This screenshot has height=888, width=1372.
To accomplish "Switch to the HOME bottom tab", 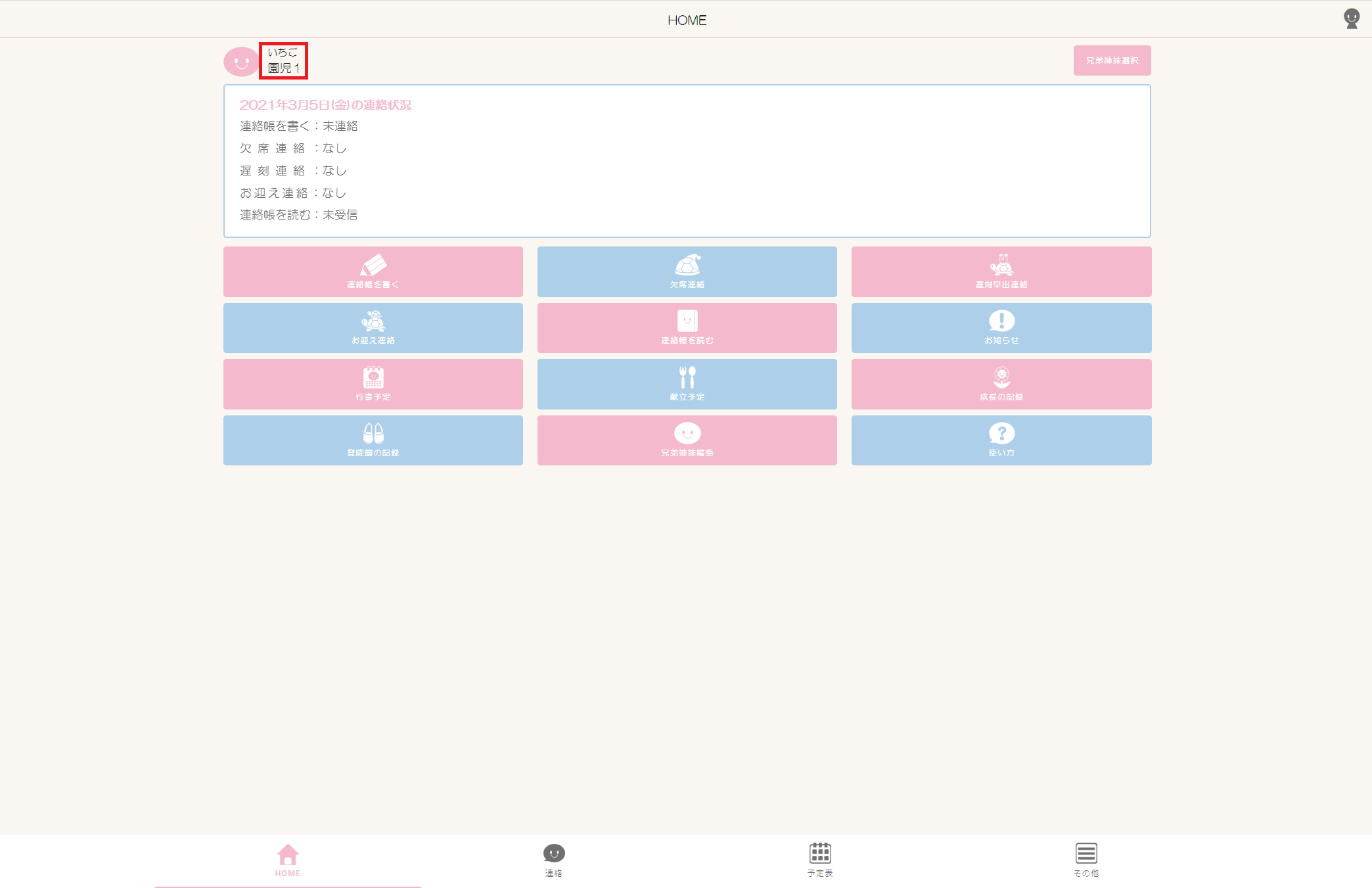I will coord(288,860).
